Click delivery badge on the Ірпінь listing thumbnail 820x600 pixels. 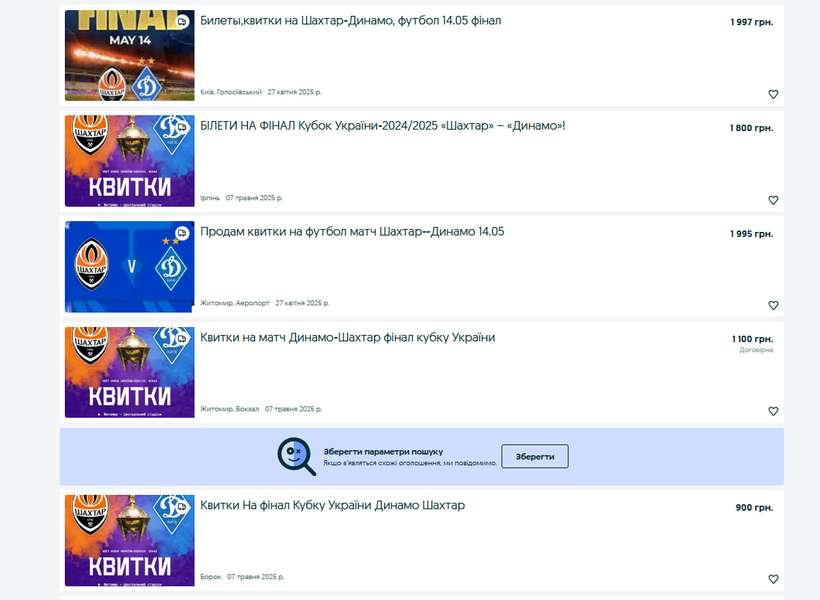(182, 127)
